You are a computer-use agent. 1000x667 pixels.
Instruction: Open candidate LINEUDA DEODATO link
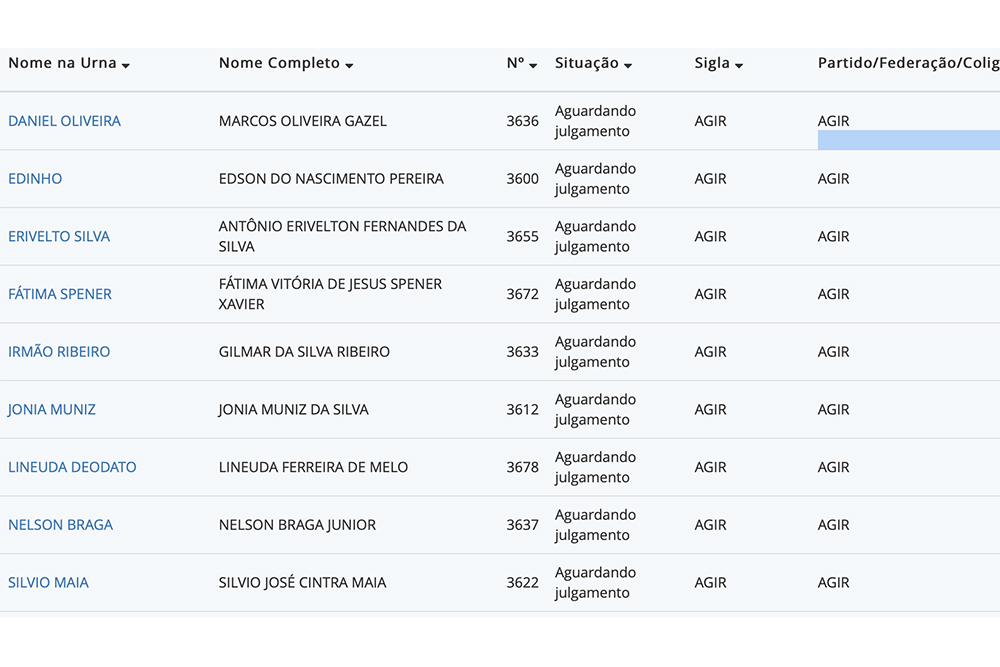72,467
